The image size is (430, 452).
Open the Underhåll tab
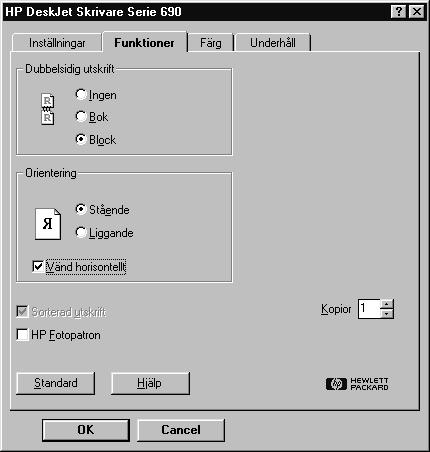pos(273,43)
